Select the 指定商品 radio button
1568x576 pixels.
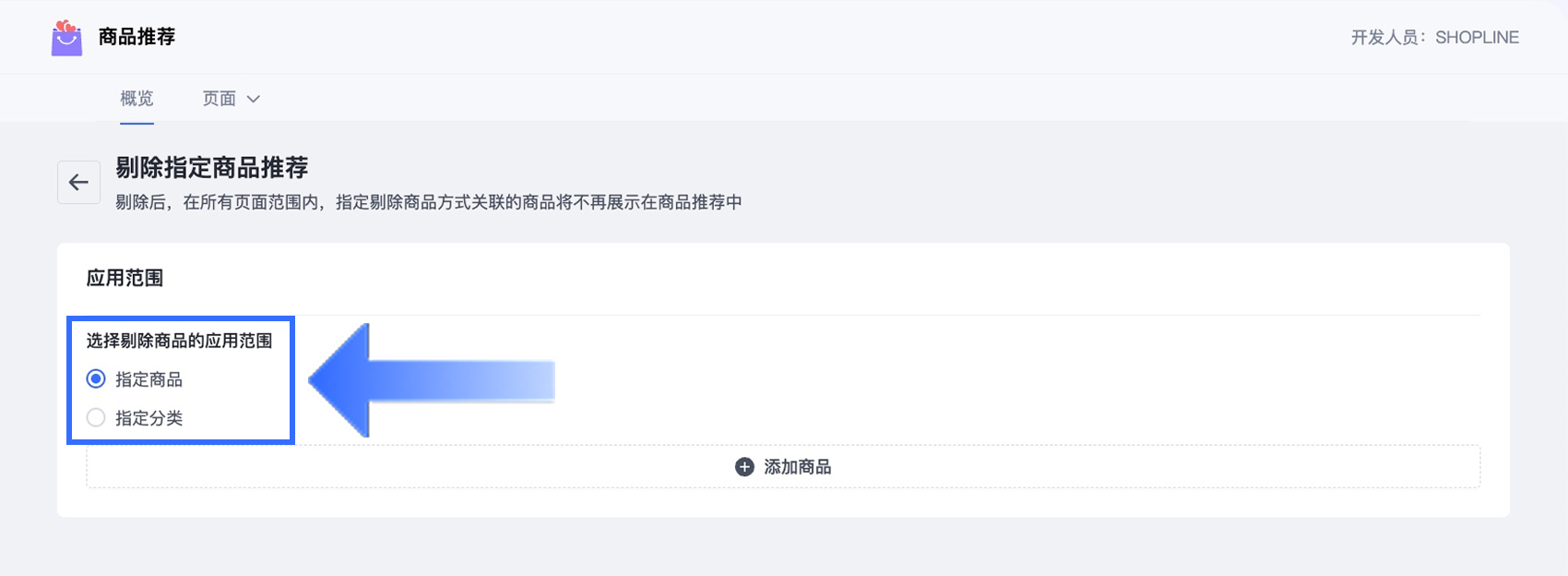(x=96, y=379)
